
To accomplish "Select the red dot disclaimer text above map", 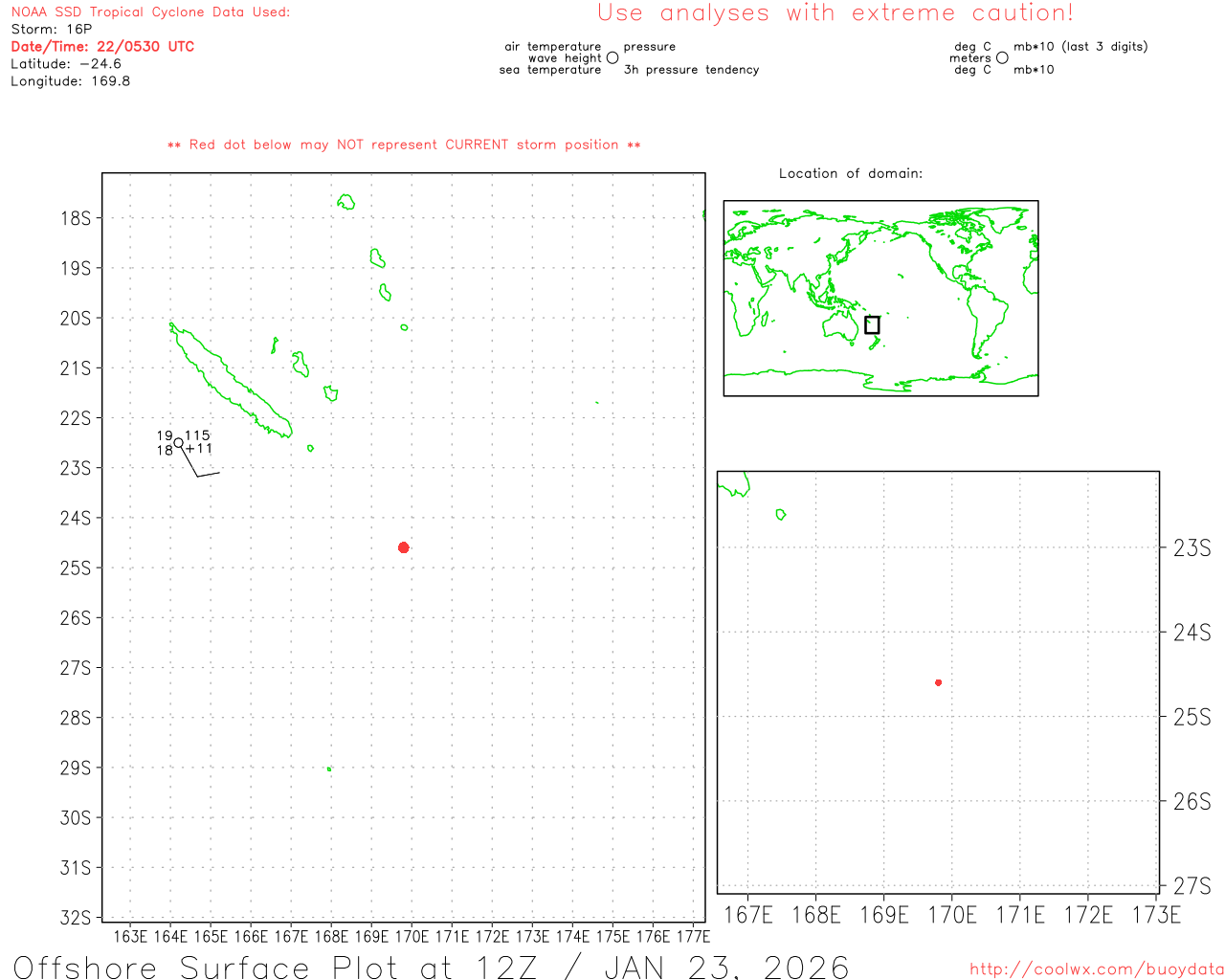I will coord(404,145).
